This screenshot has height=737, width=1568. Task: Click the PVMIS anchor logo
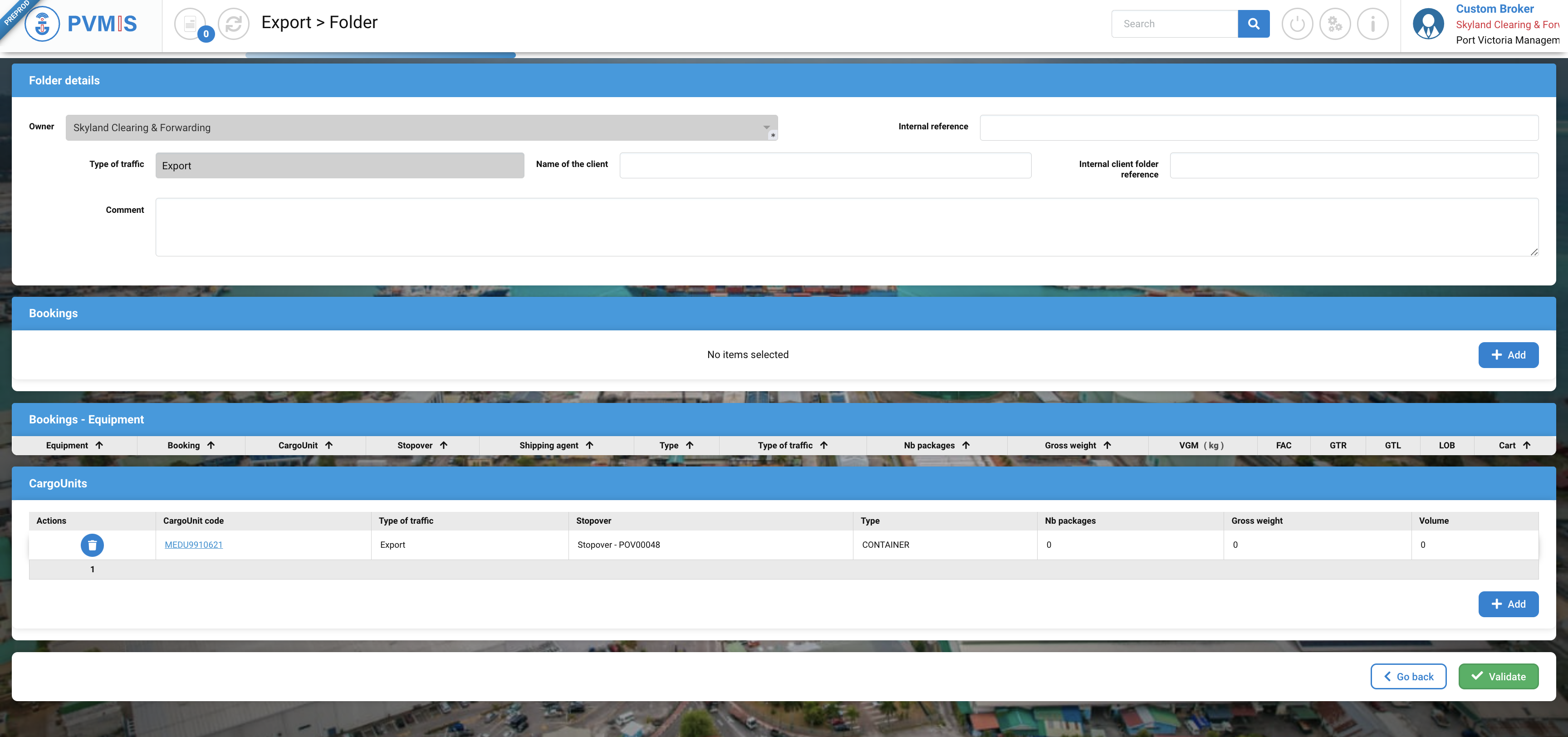42,25
